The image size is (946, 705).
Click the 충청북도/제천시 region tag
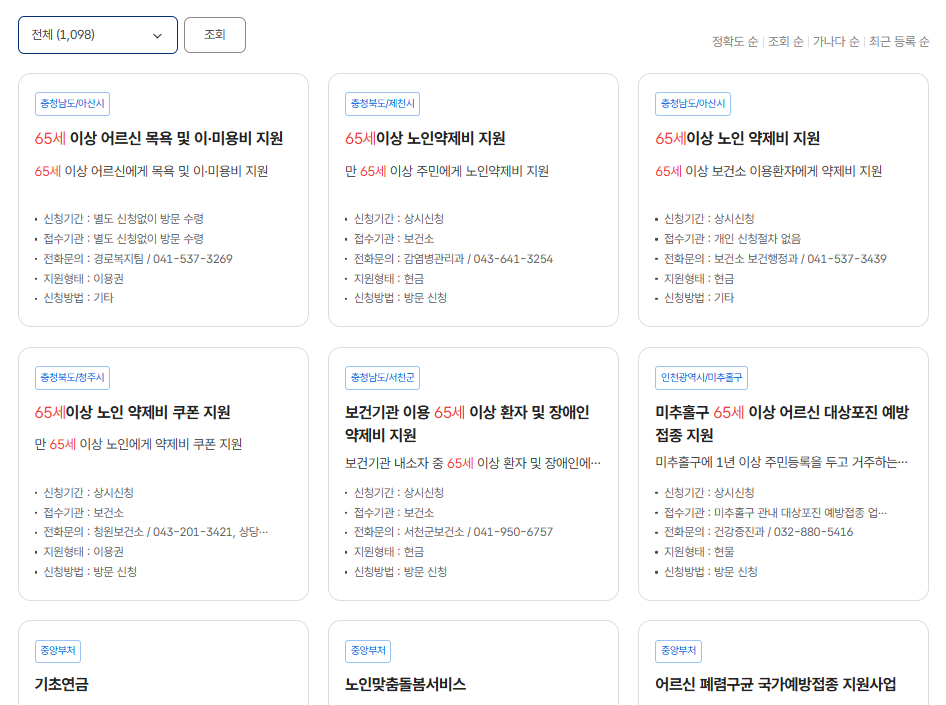coord(383,104)
